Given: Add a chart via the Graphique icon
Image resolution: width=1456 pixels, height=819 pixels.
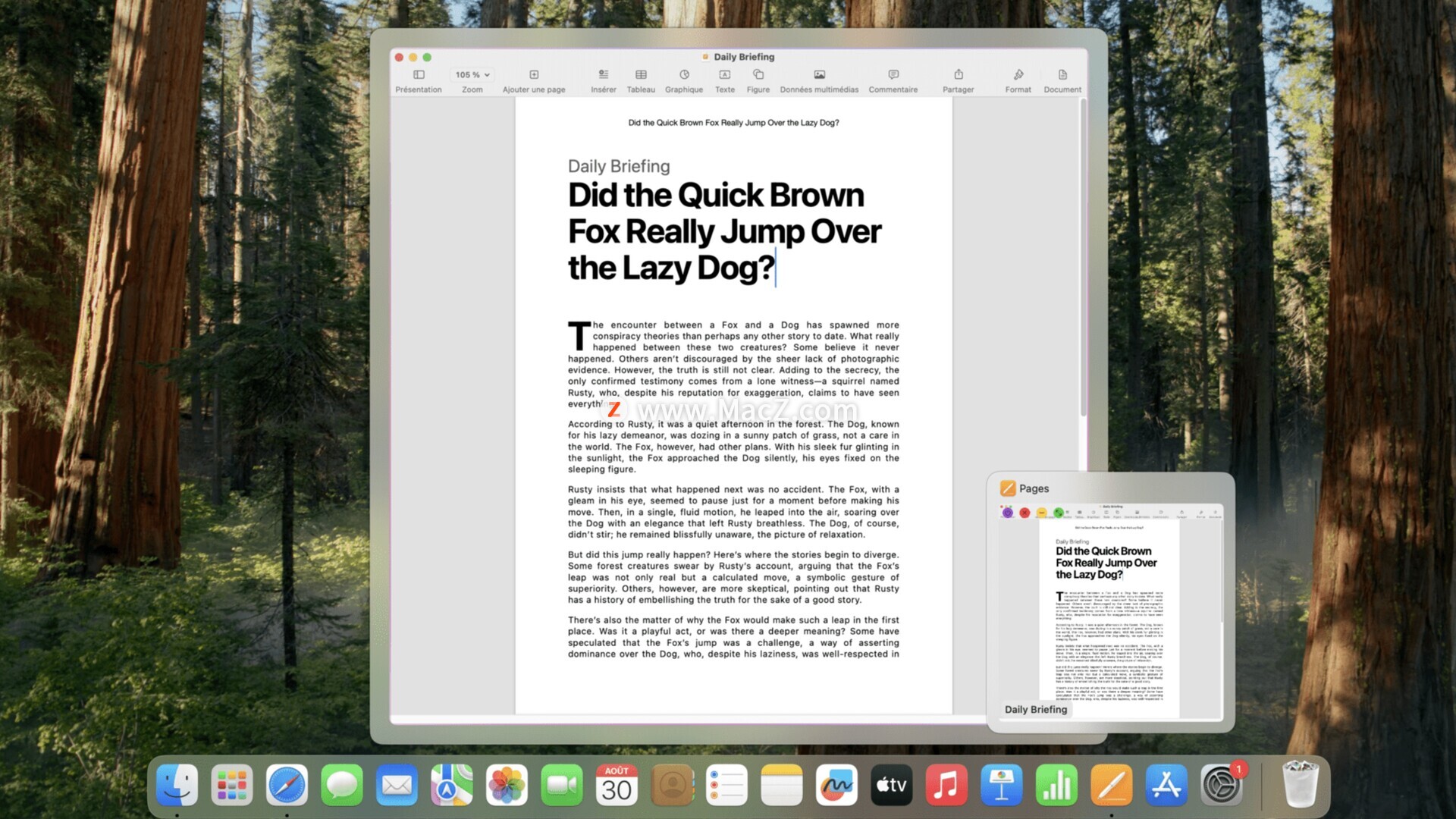Looking at the screenshot, I should click(684, 74).
